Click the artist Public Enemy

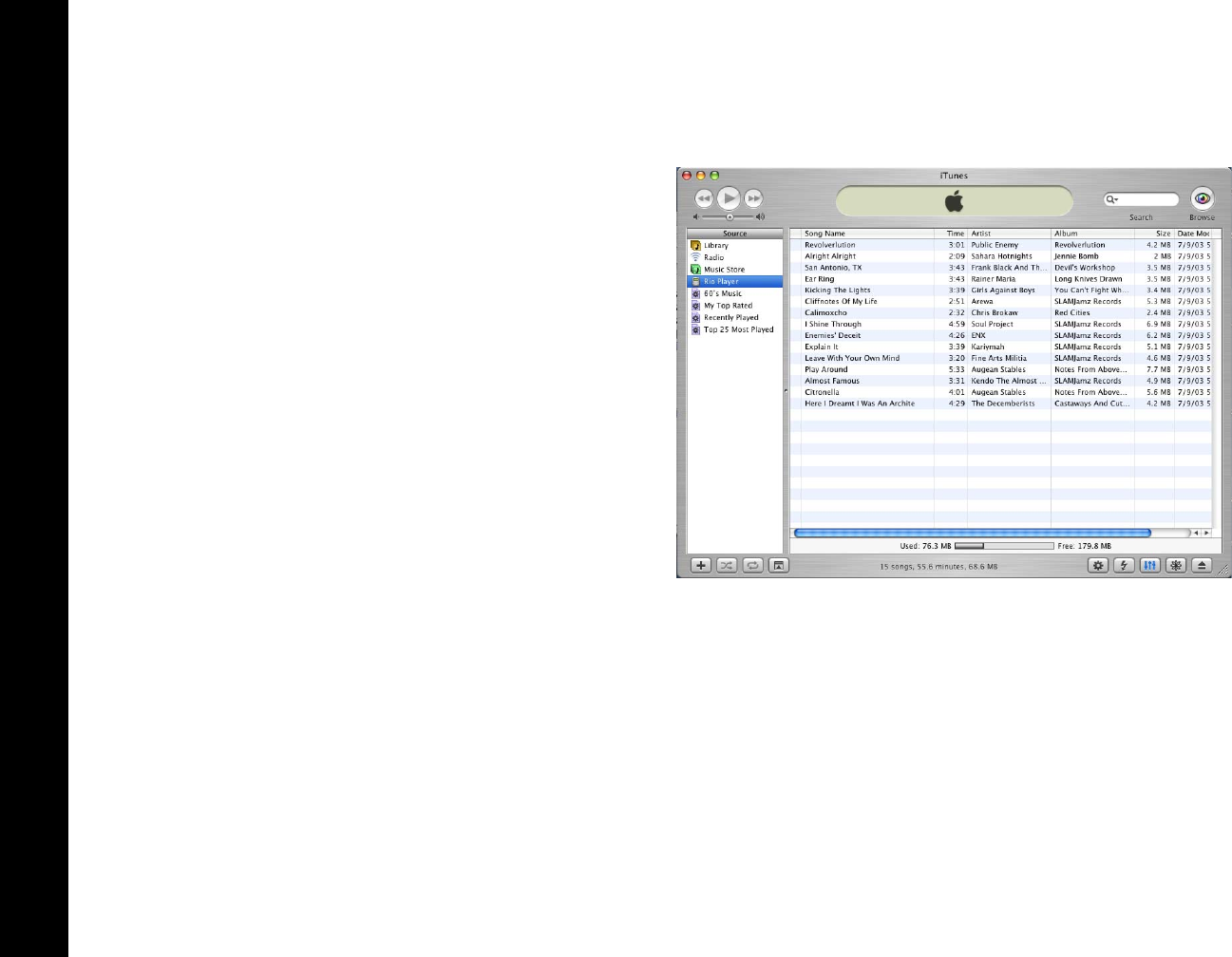995,245
